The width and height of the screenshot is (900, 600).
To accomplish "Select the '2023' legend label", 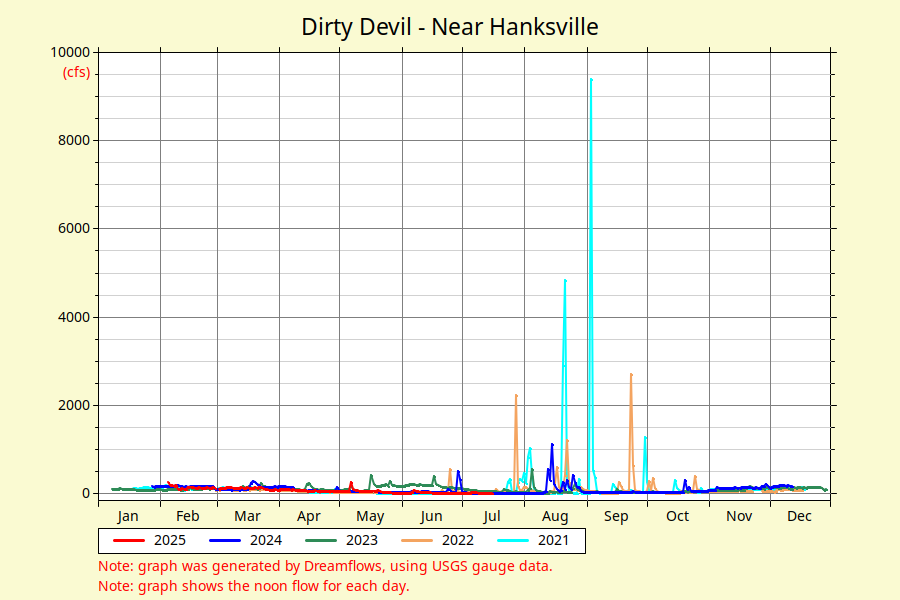I will [x=362, y=541].
